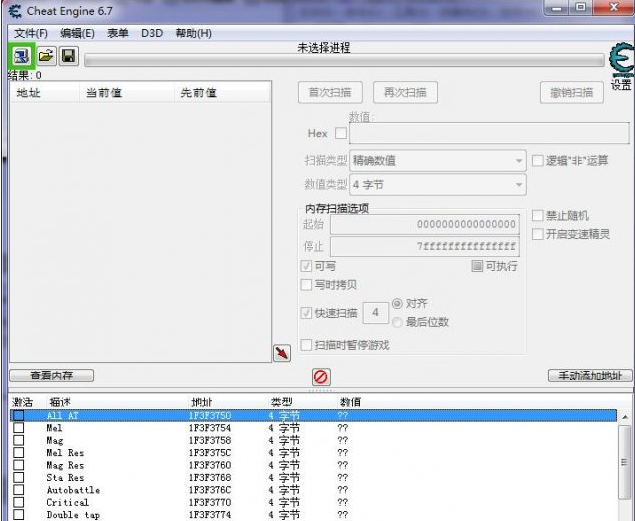Image resolution: width=635 pixels, height=521 pixels.
Task: Toggle the 快速扫描 checkbox
Action: 306,313
